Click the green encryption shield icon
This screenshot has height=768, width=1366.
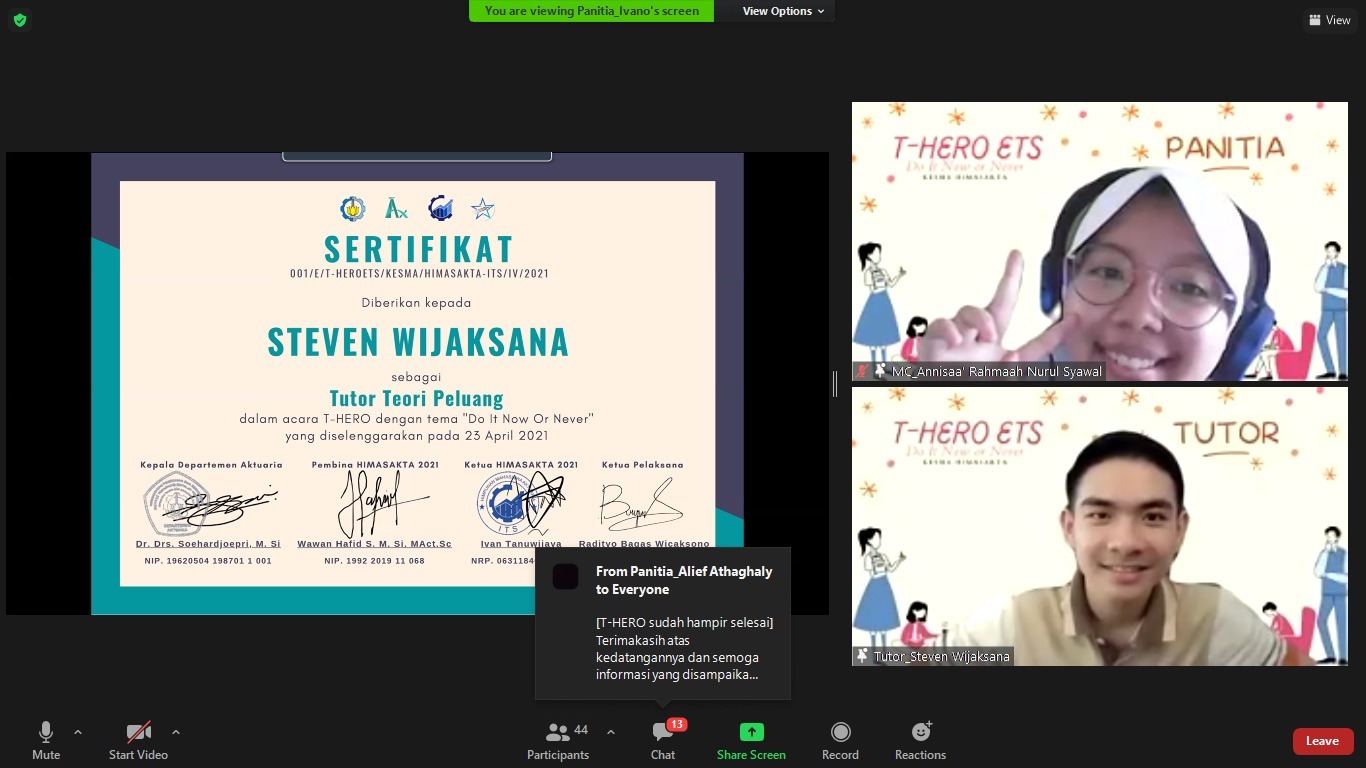tap(20, 20)
